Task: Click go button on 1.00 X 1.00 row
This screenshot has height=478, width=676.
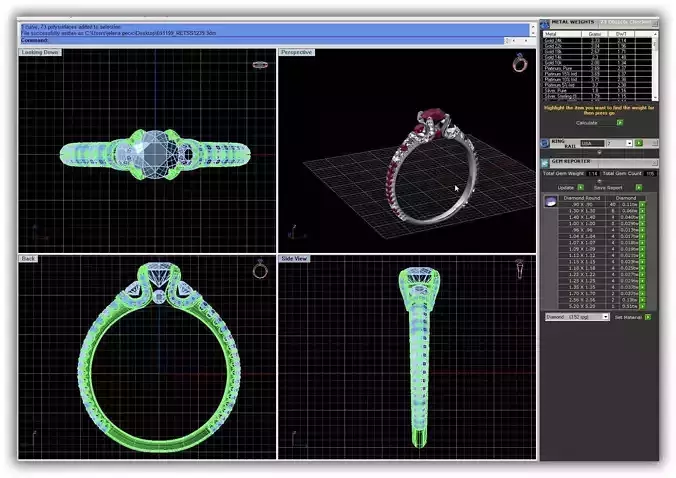Action: coord(642,223)
